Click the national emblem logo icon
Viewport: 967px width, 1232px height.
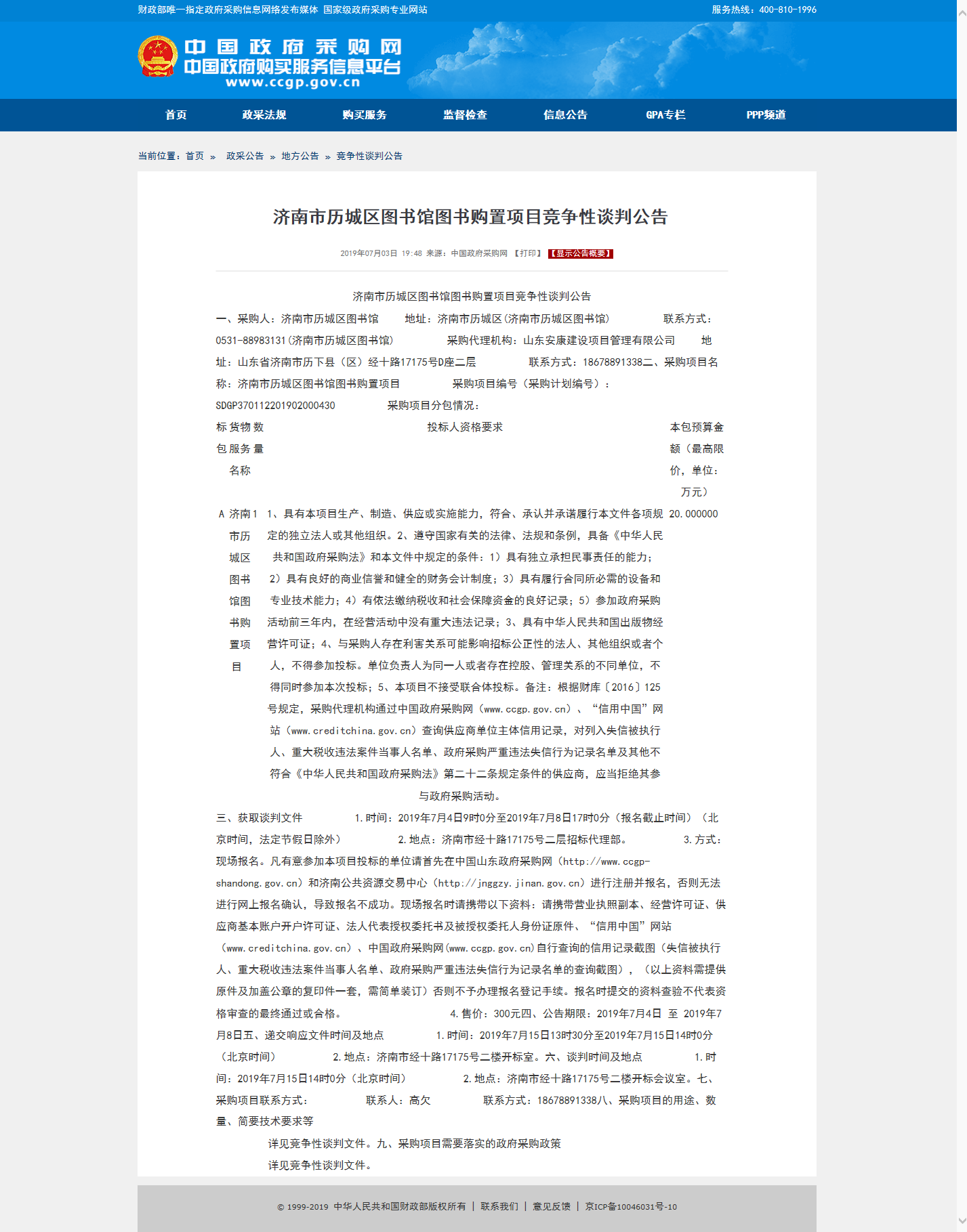[x=158, y=56]
